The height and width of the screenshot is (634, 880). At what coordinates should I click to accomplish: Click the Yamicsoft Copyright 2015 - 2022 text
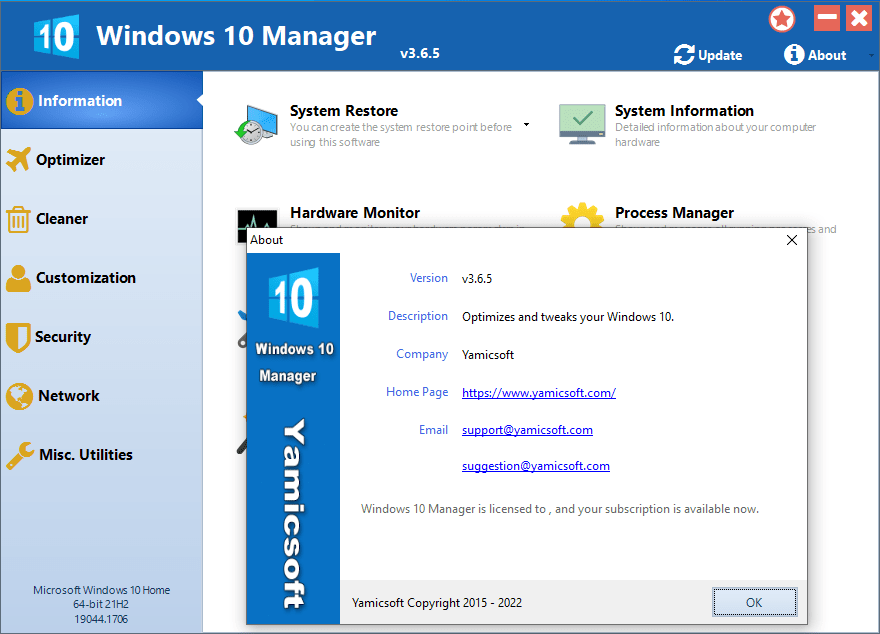(x=437, y=603)
